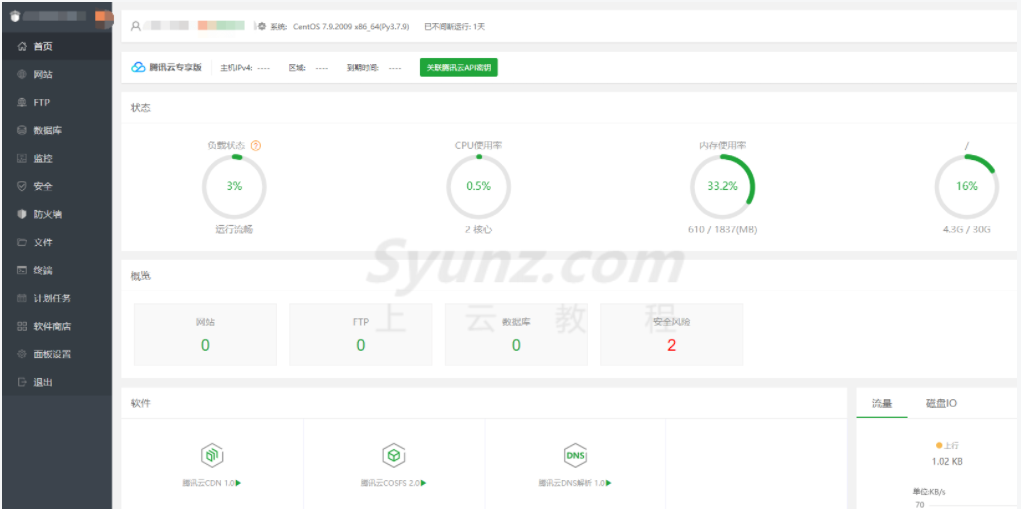
Task: Click the 负载状态 3% gauge
Action: 234,186
